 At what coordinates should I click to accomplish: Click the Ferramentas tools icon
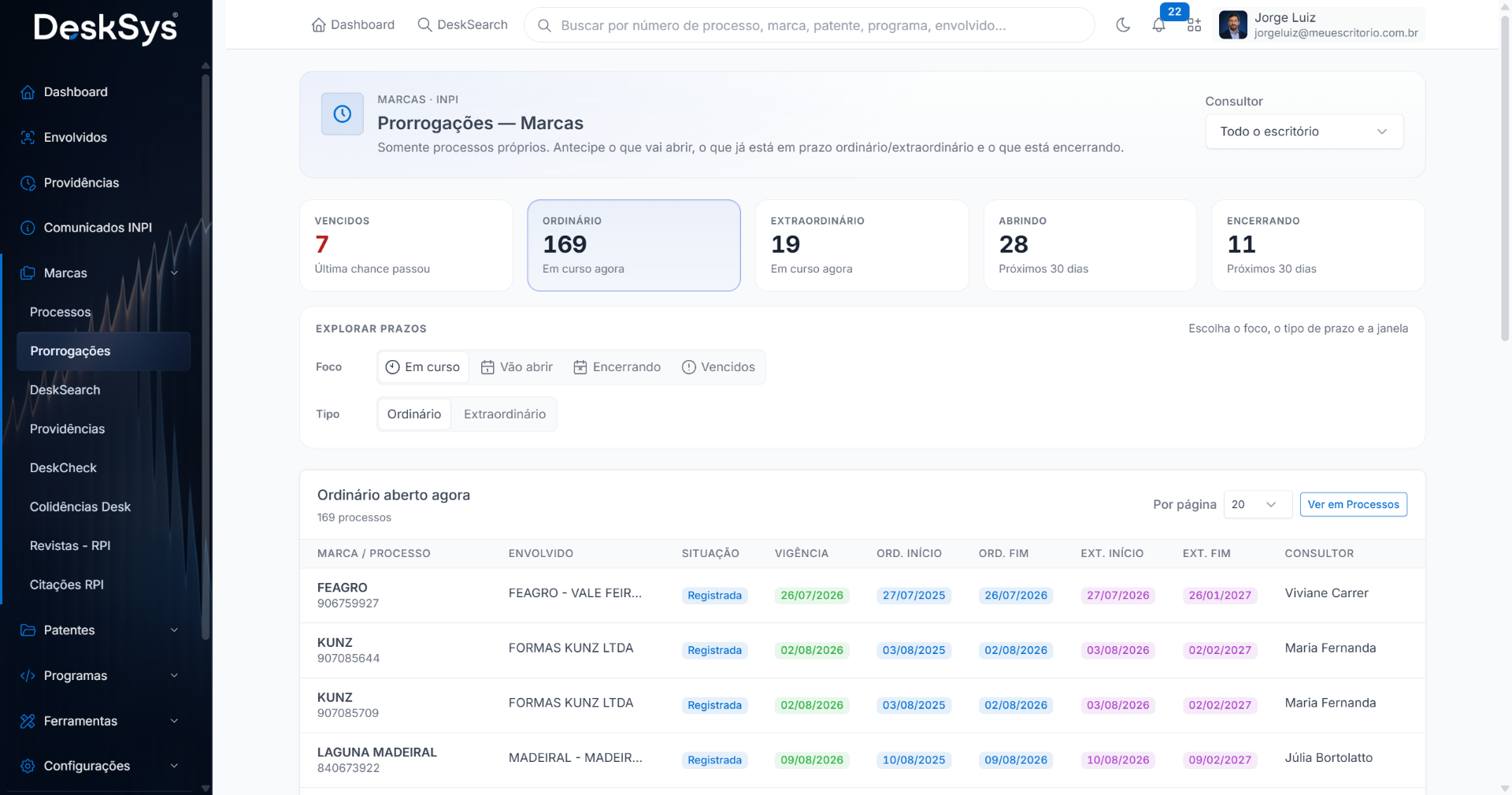[x=28, y=721]
